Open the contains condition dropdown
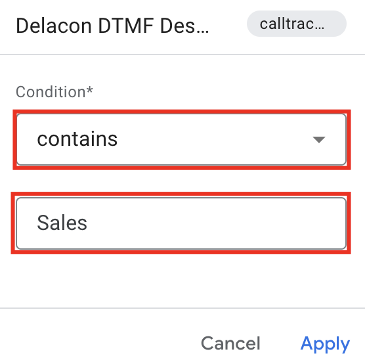Viewport: 366px width, 364px height. (x=181, y=139)
